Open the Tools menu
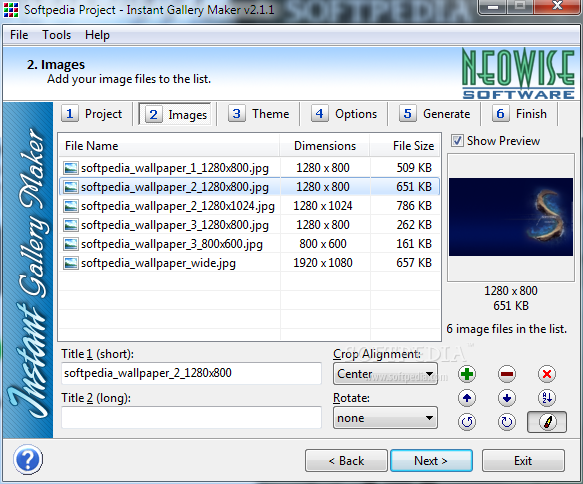The image size is (583, 484). [57, 35]
